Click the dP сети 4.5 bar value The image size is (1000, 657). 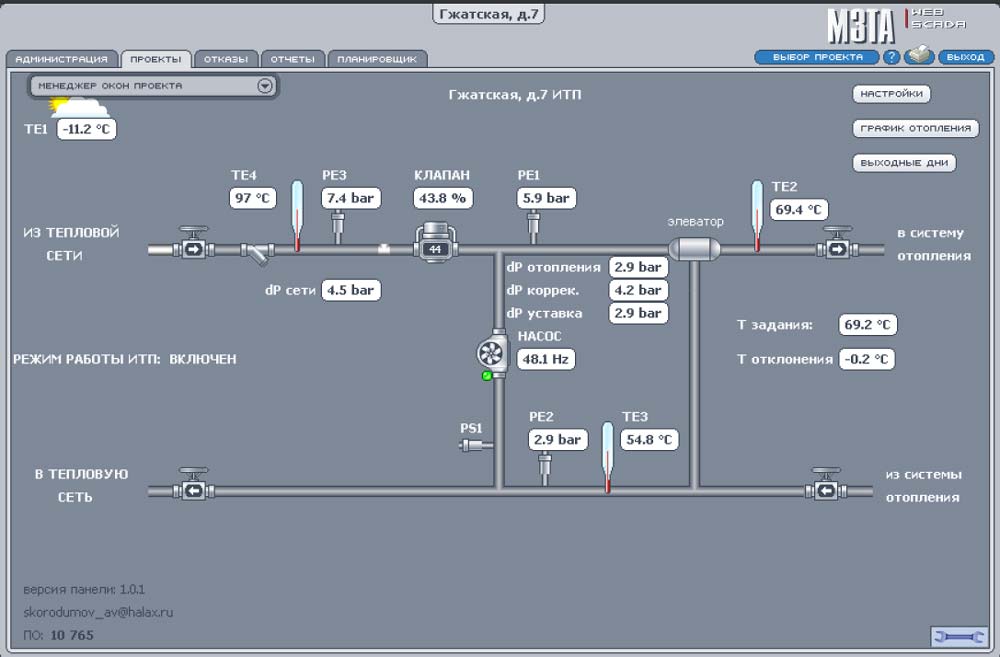(x=351, y=290)
